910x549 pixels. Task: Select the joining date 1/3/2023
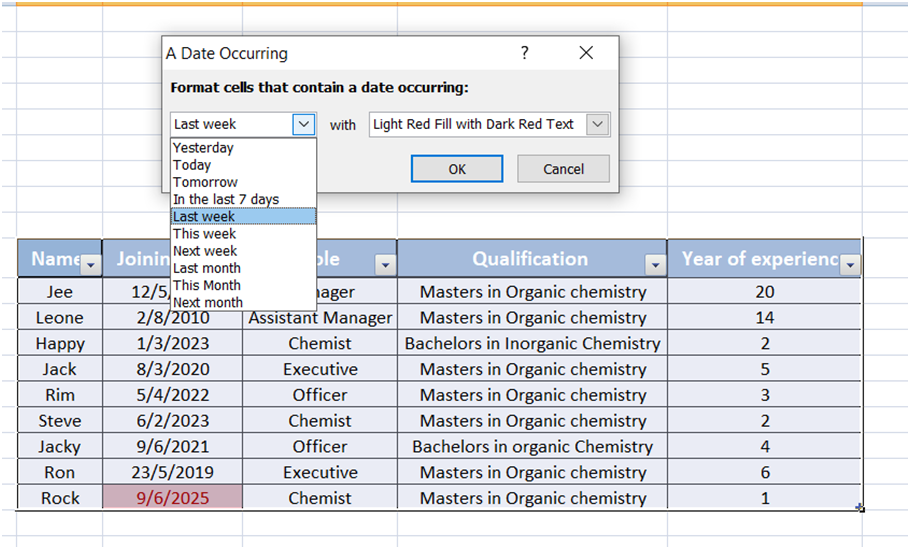172,343
